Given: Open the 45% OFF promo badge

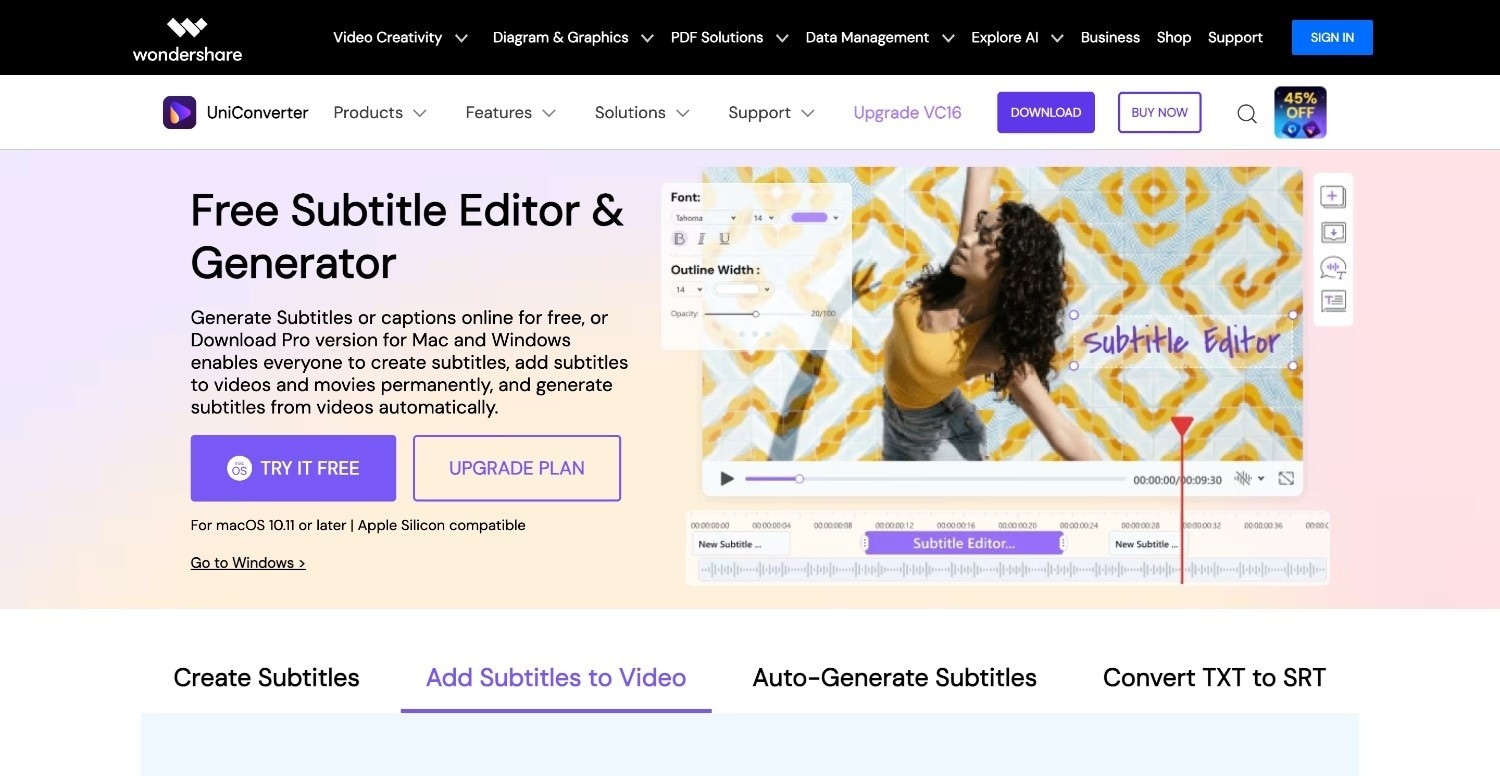Looking at the screenshot, I should (x=1300, y=112).
